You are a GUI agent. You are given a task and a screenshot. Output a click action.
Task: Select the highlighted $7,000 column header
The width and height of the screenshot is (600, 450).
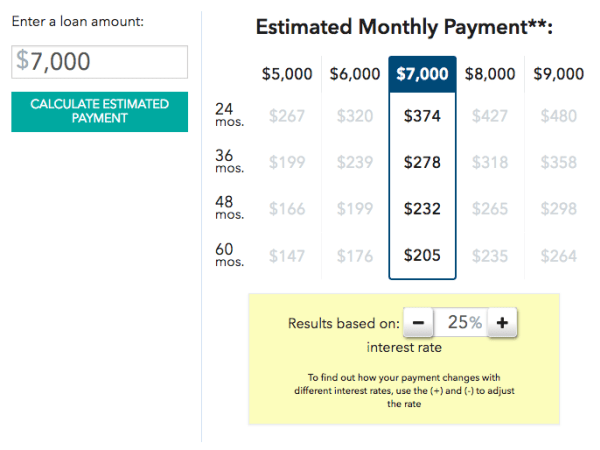point(422,74)
